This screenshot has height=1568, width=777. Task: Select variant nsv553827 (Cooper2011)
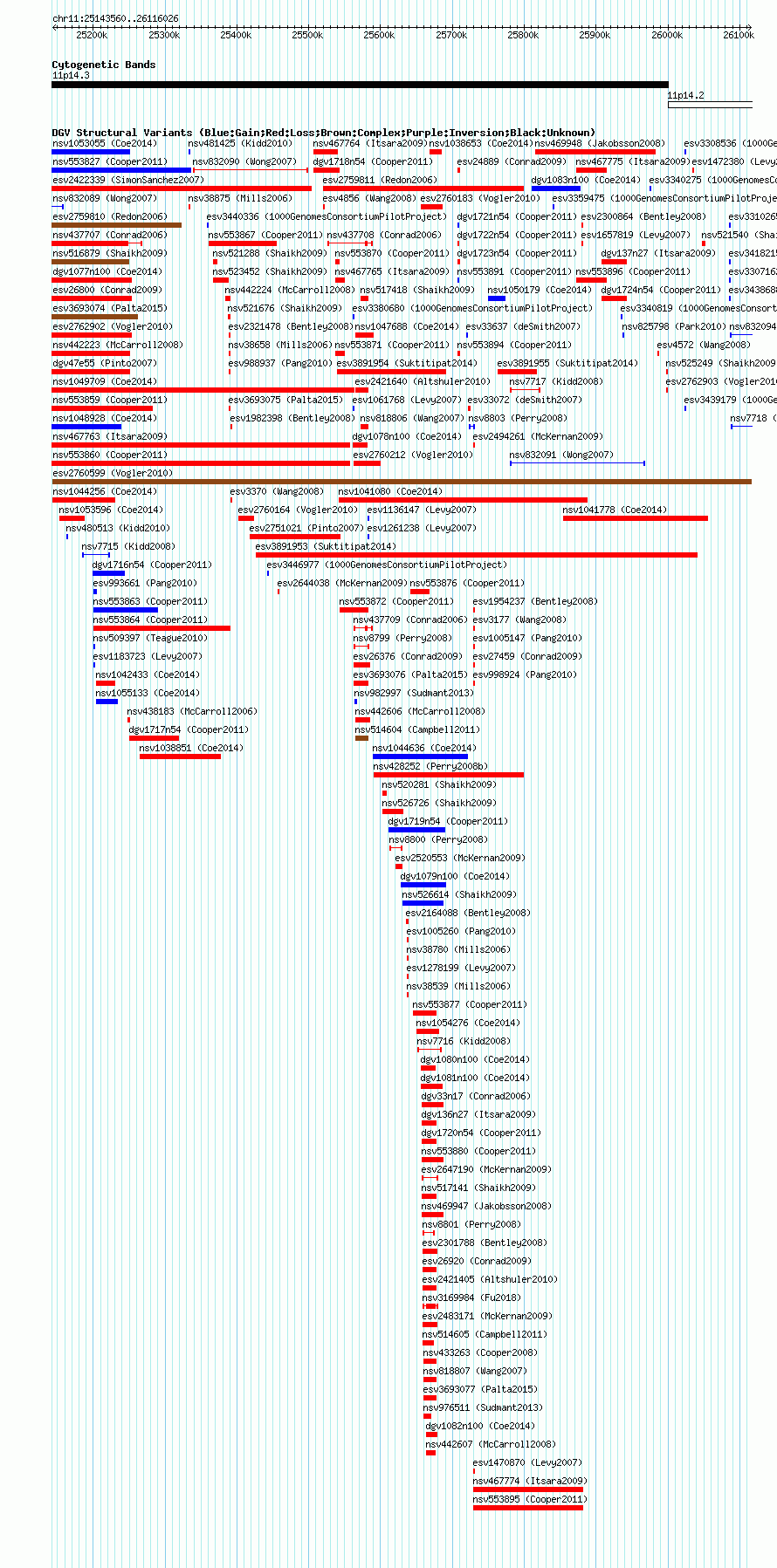(x=110, y=161)
